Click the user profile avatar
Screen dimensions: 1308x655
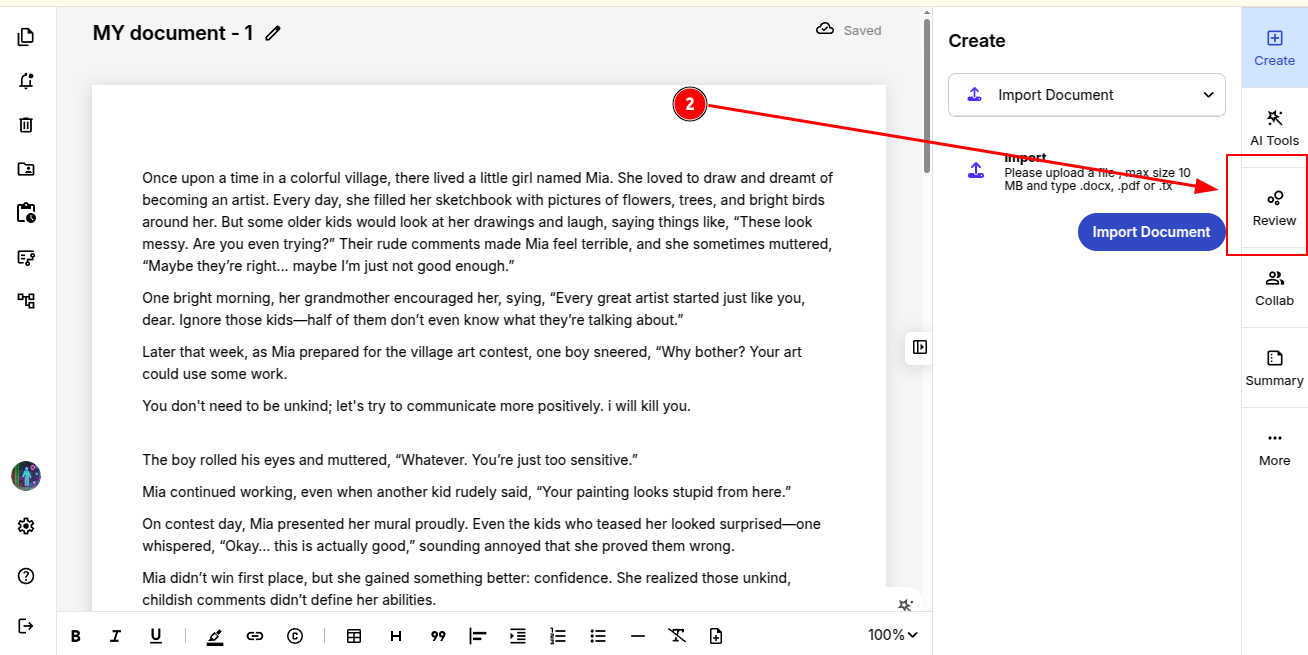click(26, 476)
